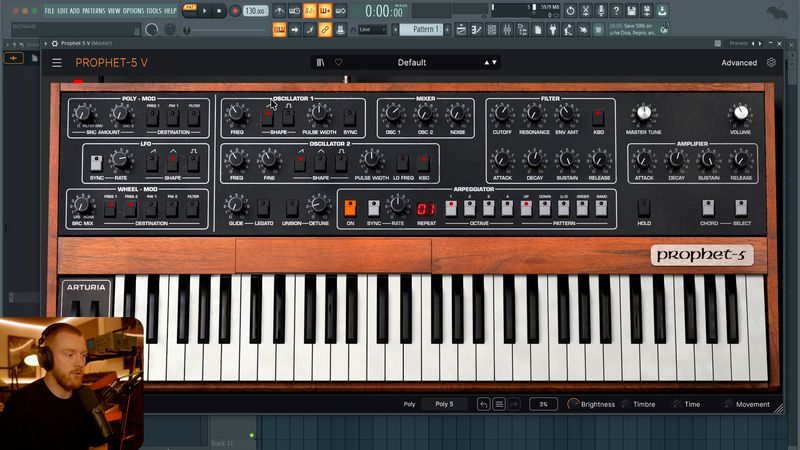Click the wrapper Presets right arrow
Image resolution: width=800 pixels, height=450 pixels.
point(760,43)
